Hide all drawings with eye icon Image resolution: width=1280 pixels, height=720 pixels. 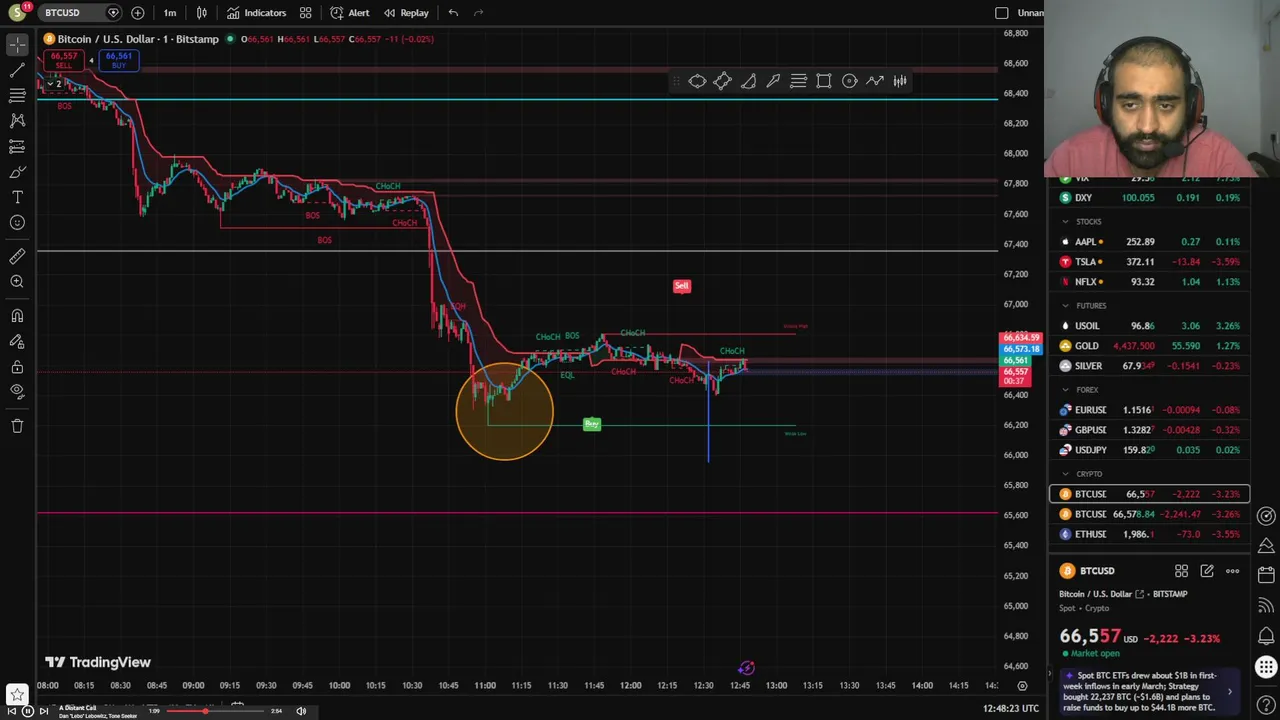17,393
